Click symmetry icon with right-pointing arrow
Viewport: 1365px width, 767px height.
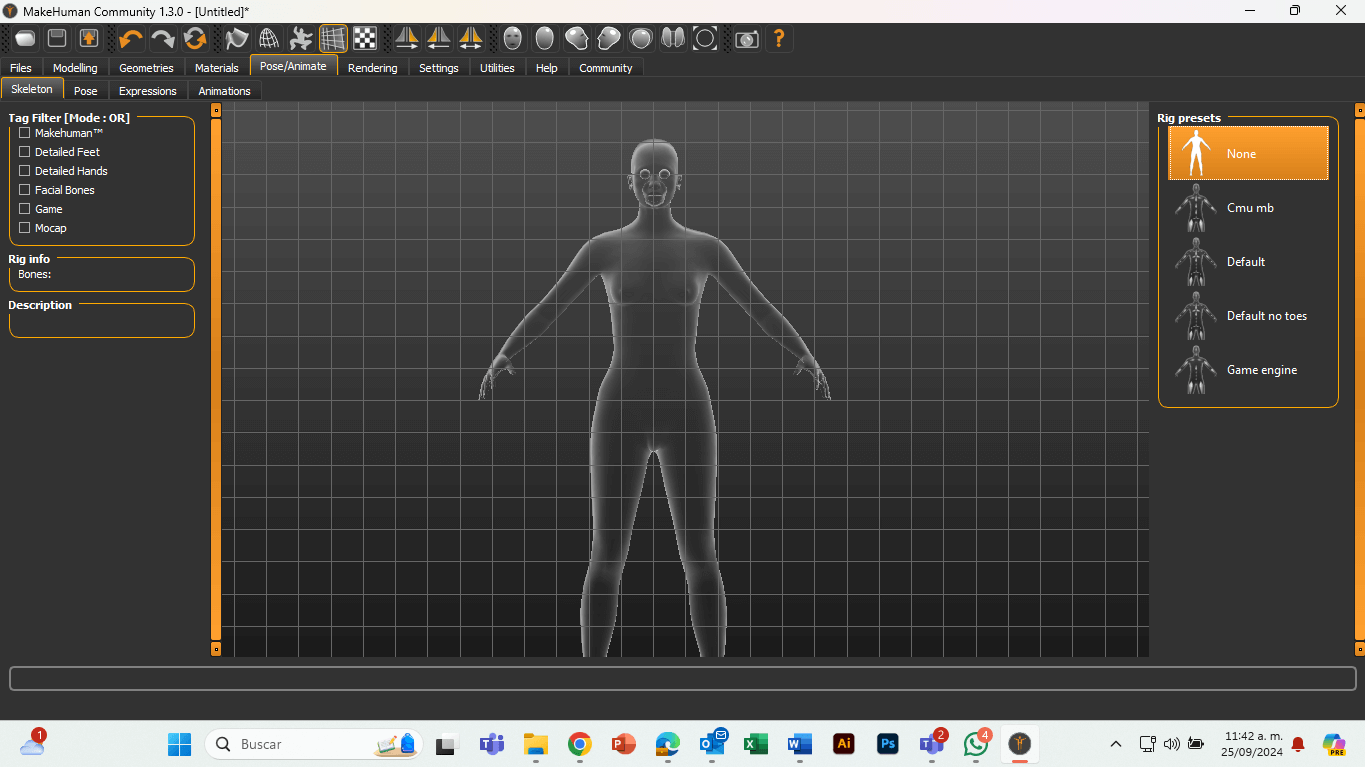(x=407, y=39)
